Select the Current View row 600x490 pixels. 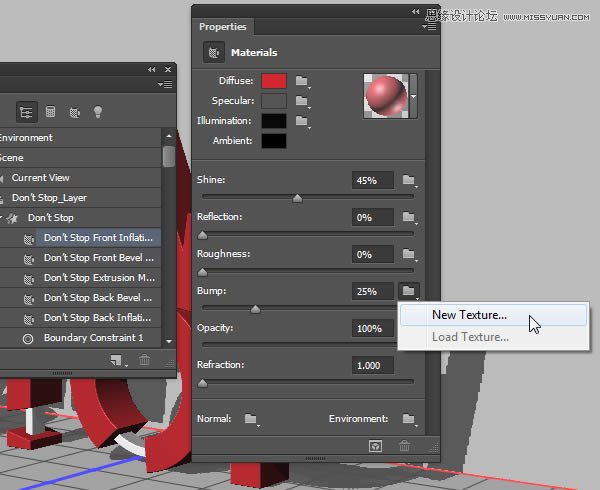coord(80,178)
